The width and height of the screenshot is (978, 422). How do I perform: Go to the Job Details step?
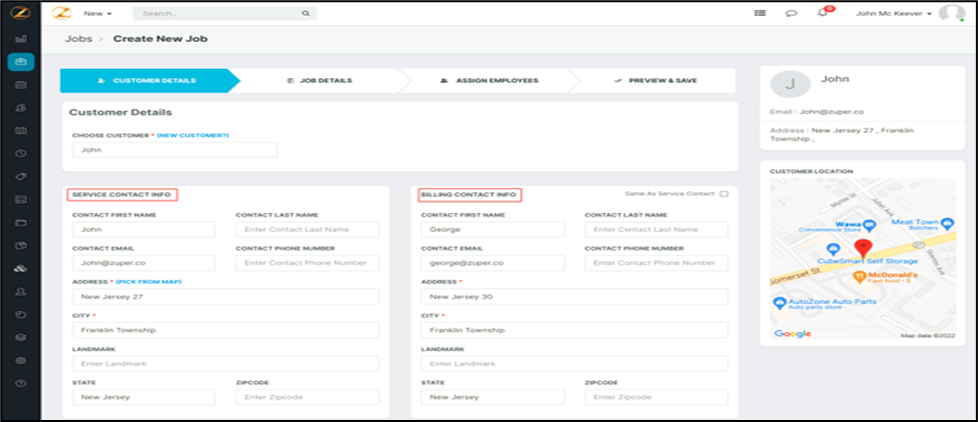[x=319, y=80]
